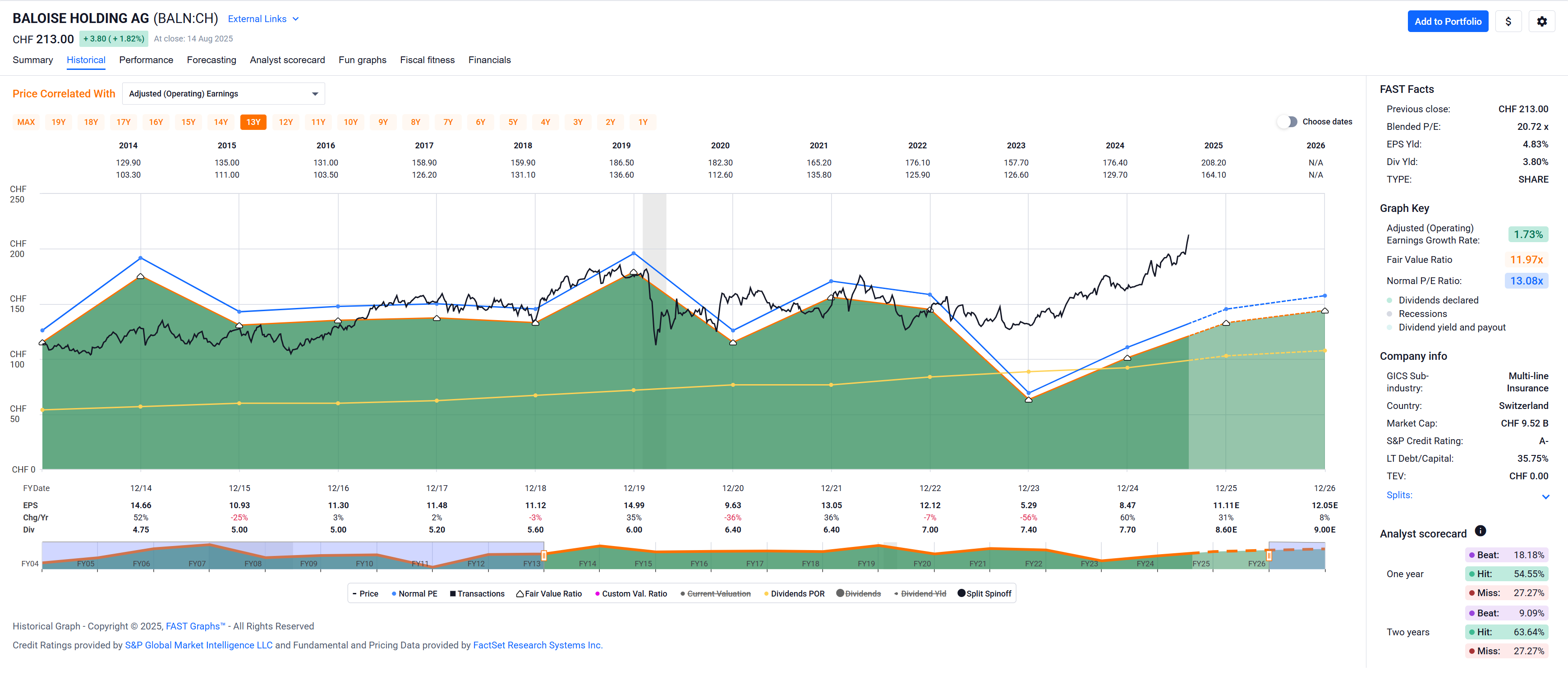Viewport: 1568px width, 675px height.
Task: Open the Adjusted (Operating) Earnings dropdown
Action: pos(223,94)
